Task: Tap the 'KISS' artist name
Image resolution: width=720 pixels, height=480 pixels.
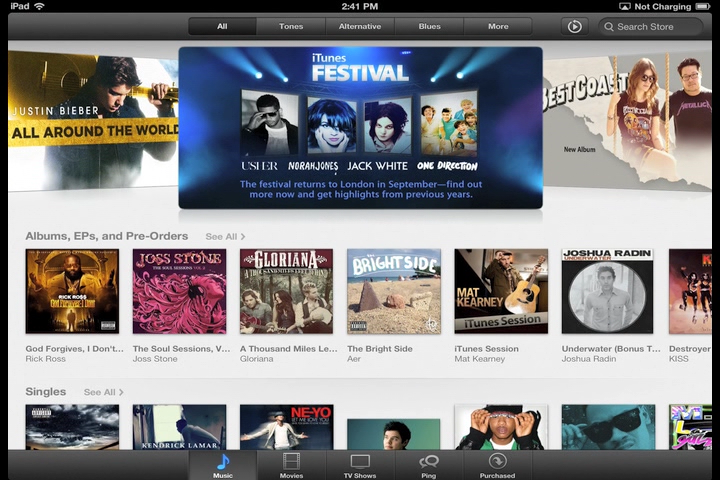Action: point(679,359)
